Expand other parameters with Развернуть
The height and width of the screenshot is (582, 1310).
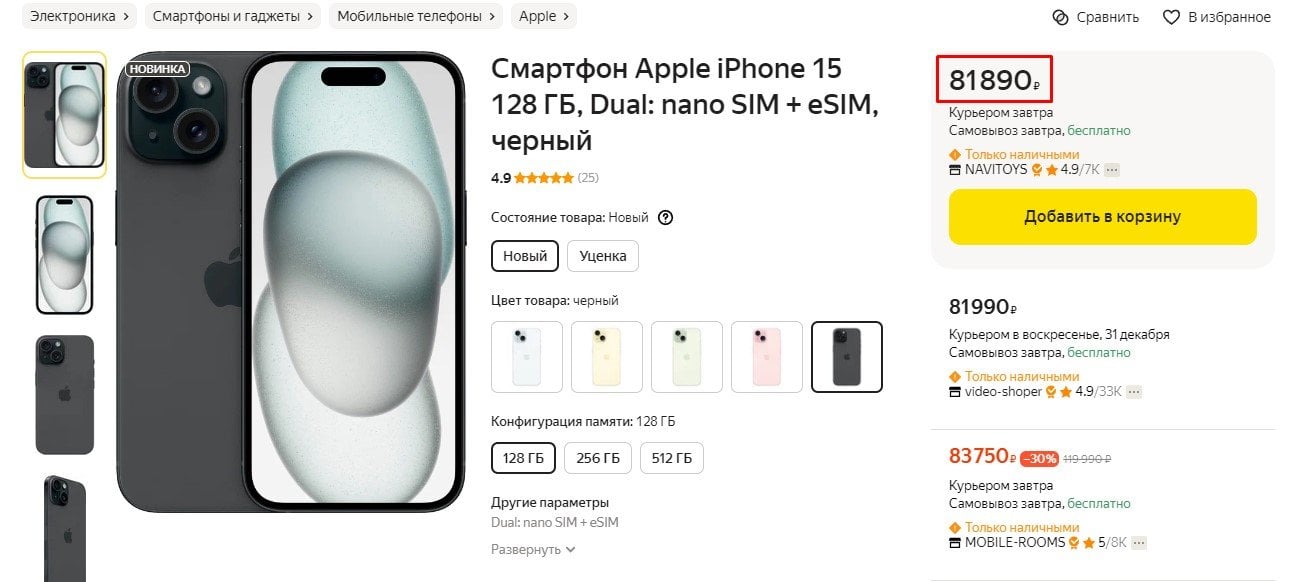(x=533, y=549)
